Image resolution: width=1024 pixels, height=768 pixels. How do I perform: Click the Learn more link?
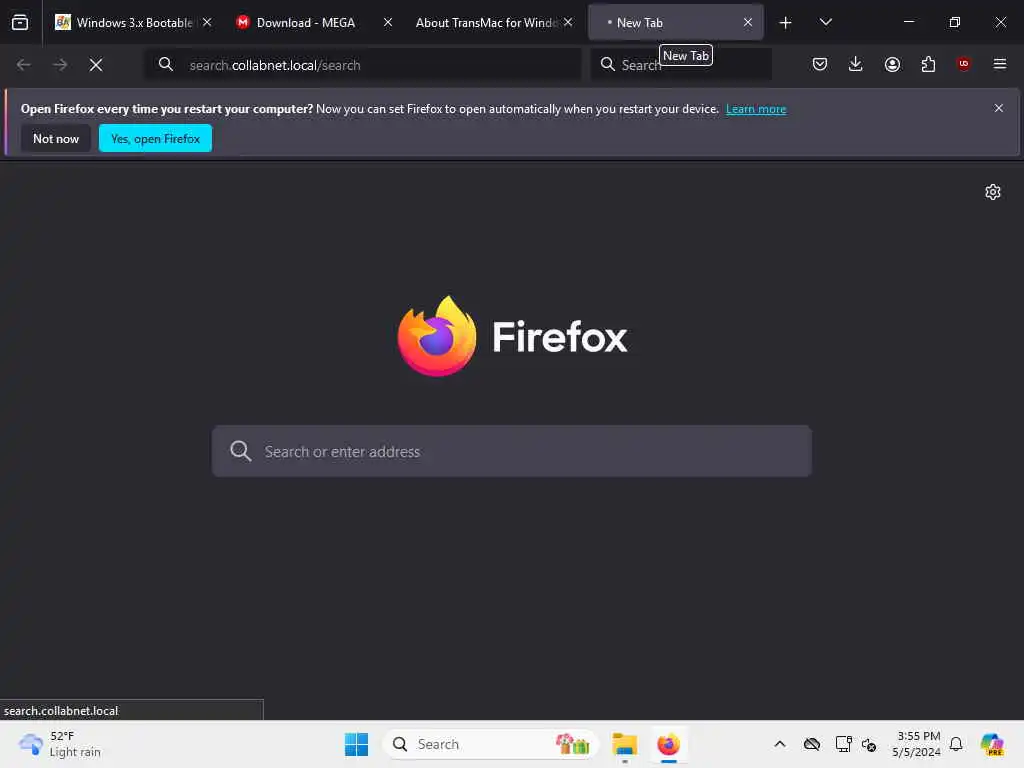[756, 109]
